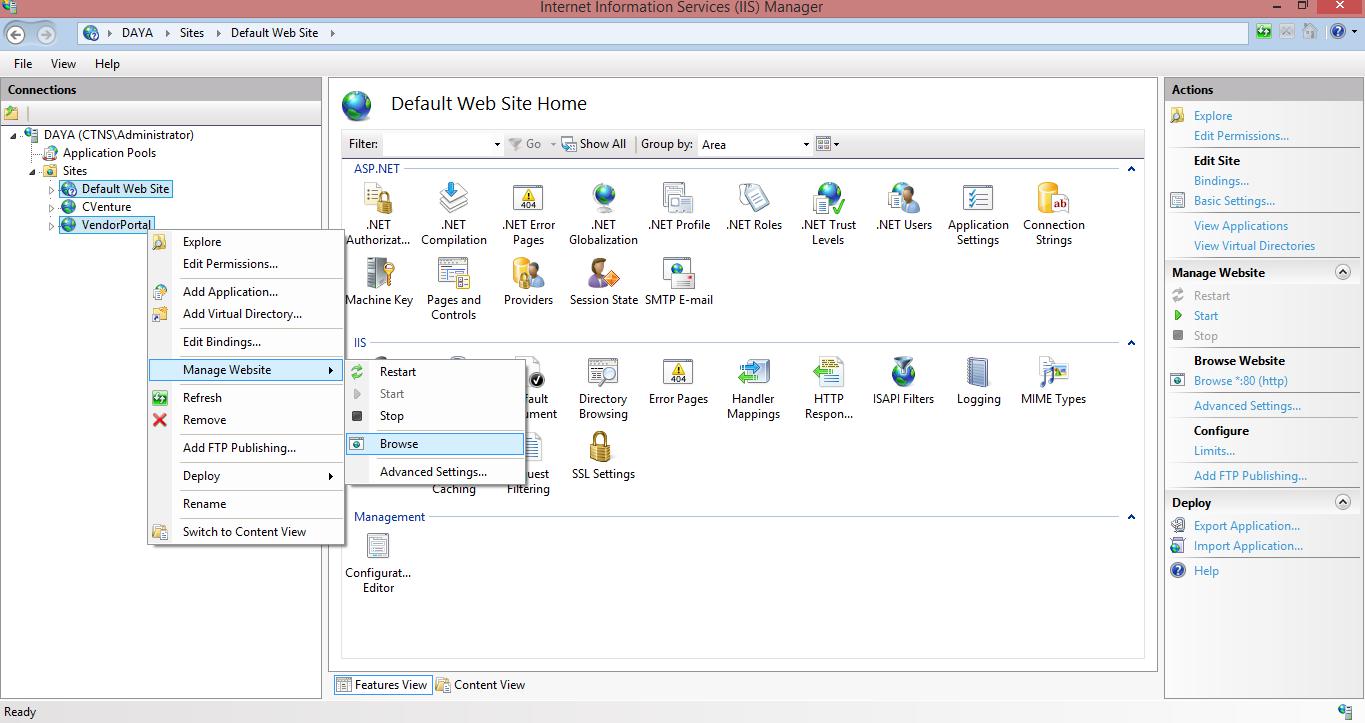Image resolution: width=1365 pixels, height=723 pixels.
Task: Open the IIS Error Pages icon
Action: (678, 381)
